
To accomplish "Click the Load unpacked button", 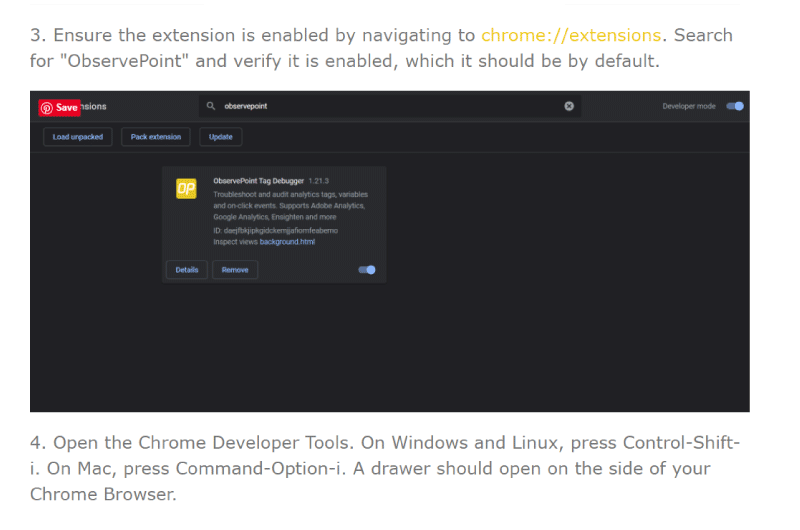I will 78,137.
